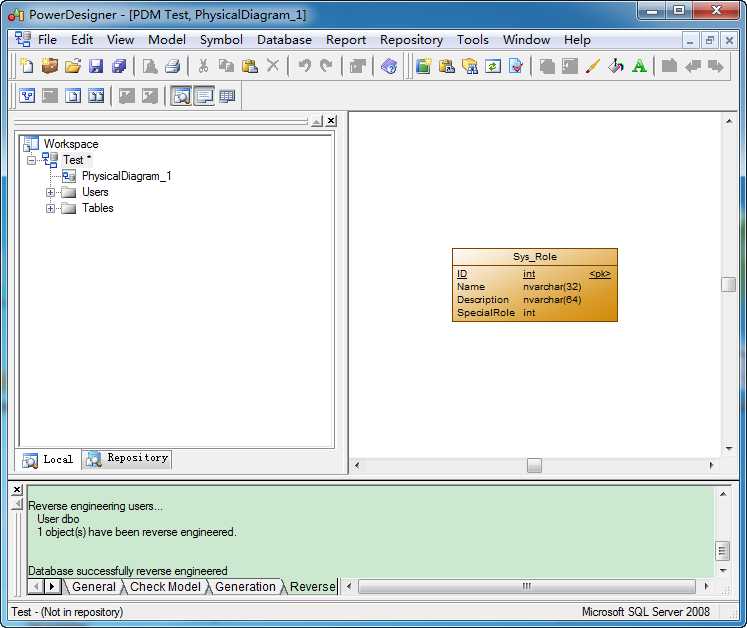Select the green Font A icon
The image size is (747, 628).
tap(639, 66)
